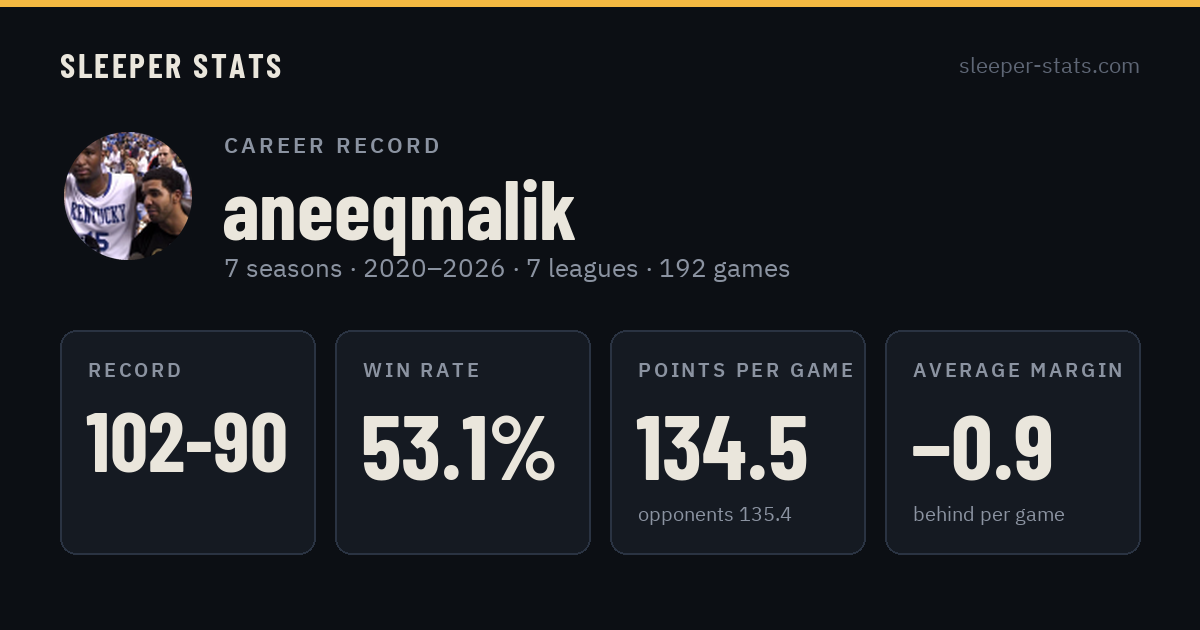Click the opponents 135.4 subtext
This screenshot has height=630, width=1200.
point(715,515)
